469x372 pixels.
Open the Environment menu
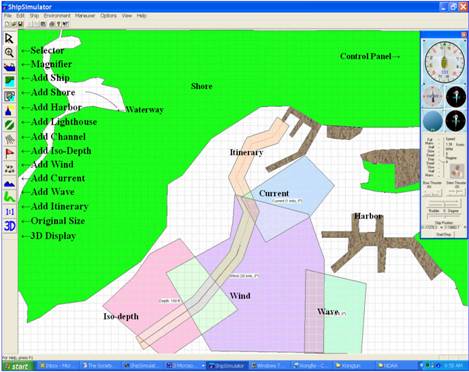point(57,16)
